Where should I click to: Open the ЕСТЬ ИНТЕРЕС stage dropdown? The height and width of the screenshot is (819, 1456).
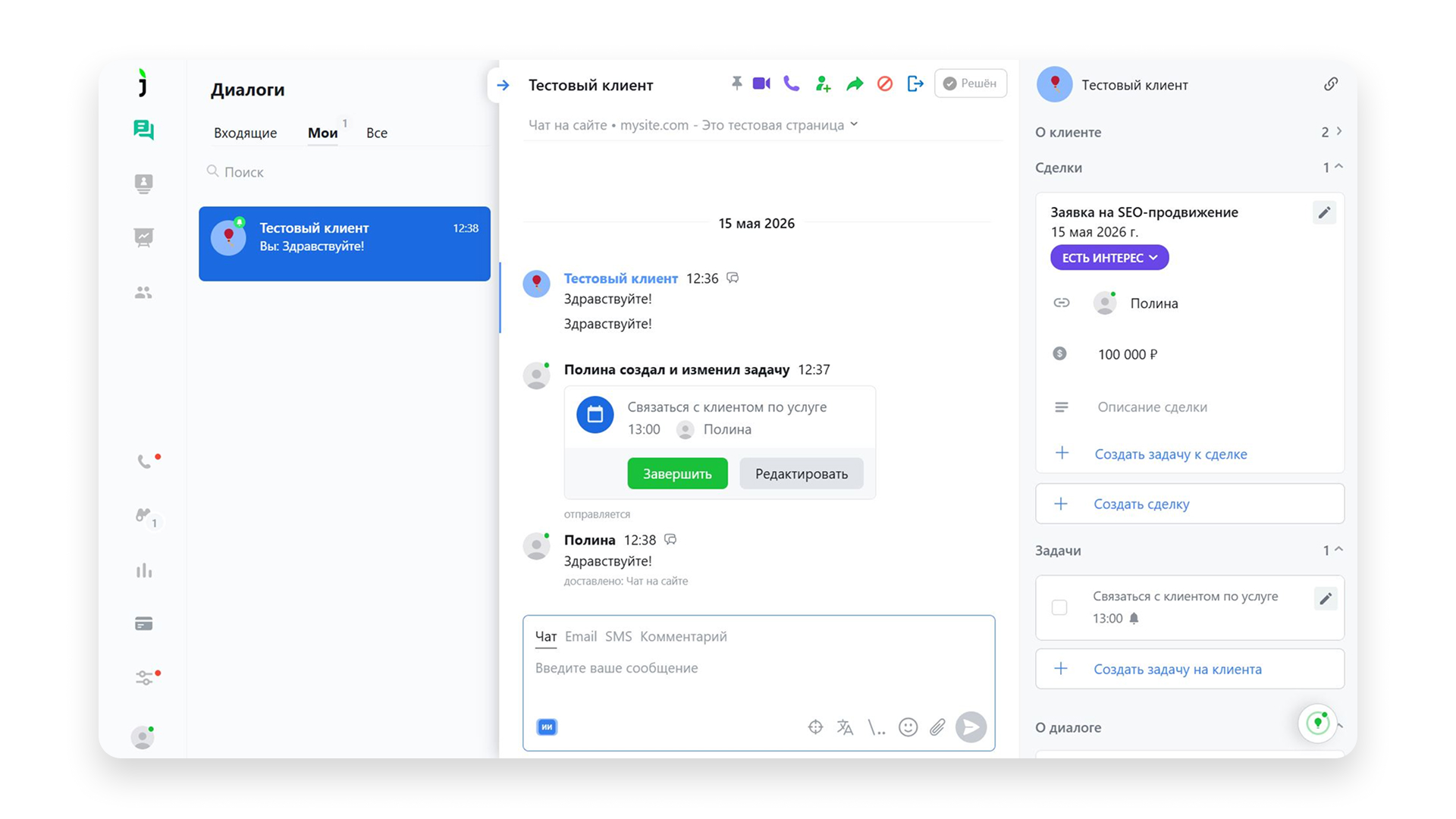pyautogui.click(x=1109, y=258)
